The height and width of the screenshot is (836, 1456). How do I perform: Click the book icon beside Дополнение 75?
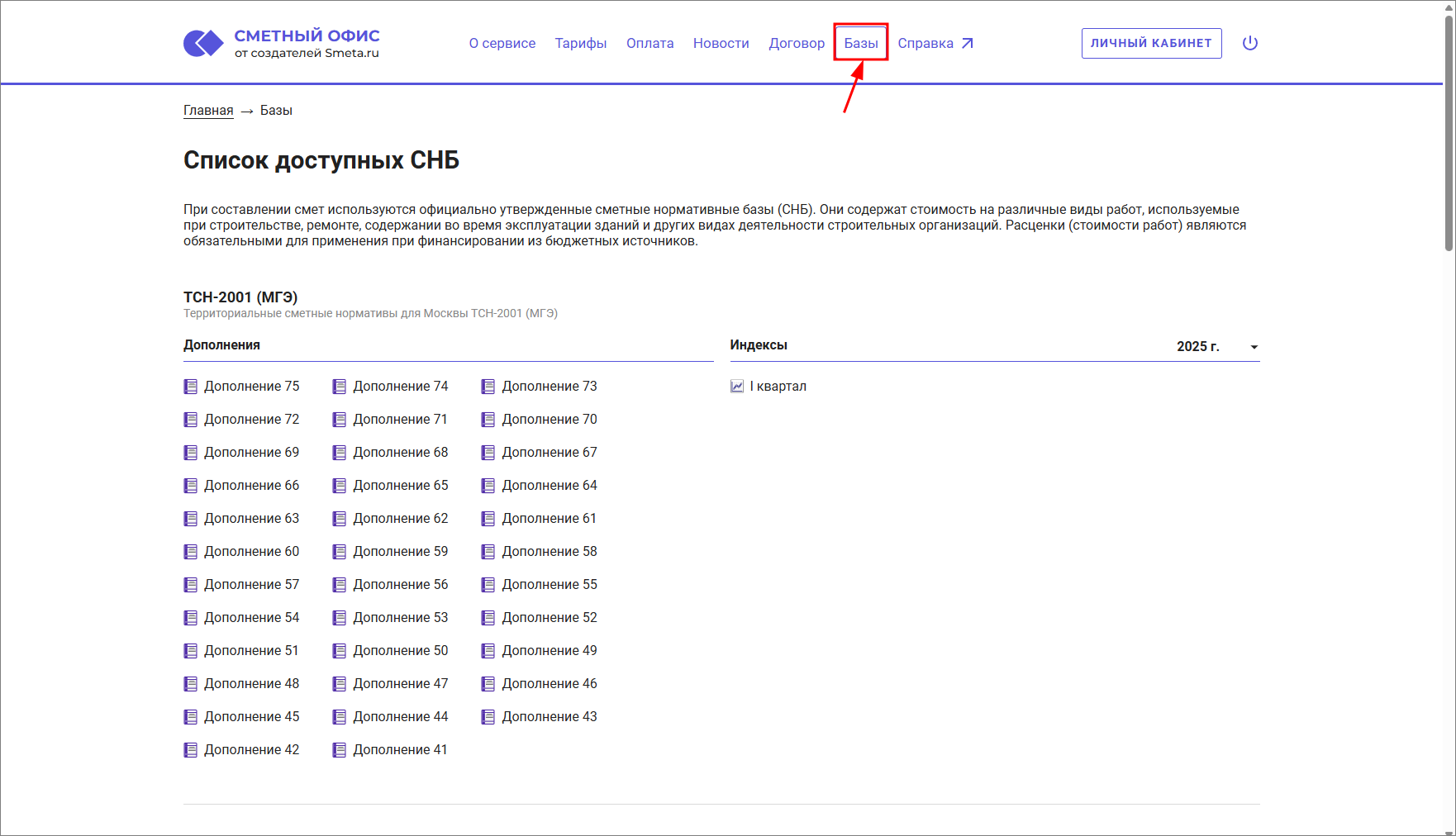tap(191, 387)
